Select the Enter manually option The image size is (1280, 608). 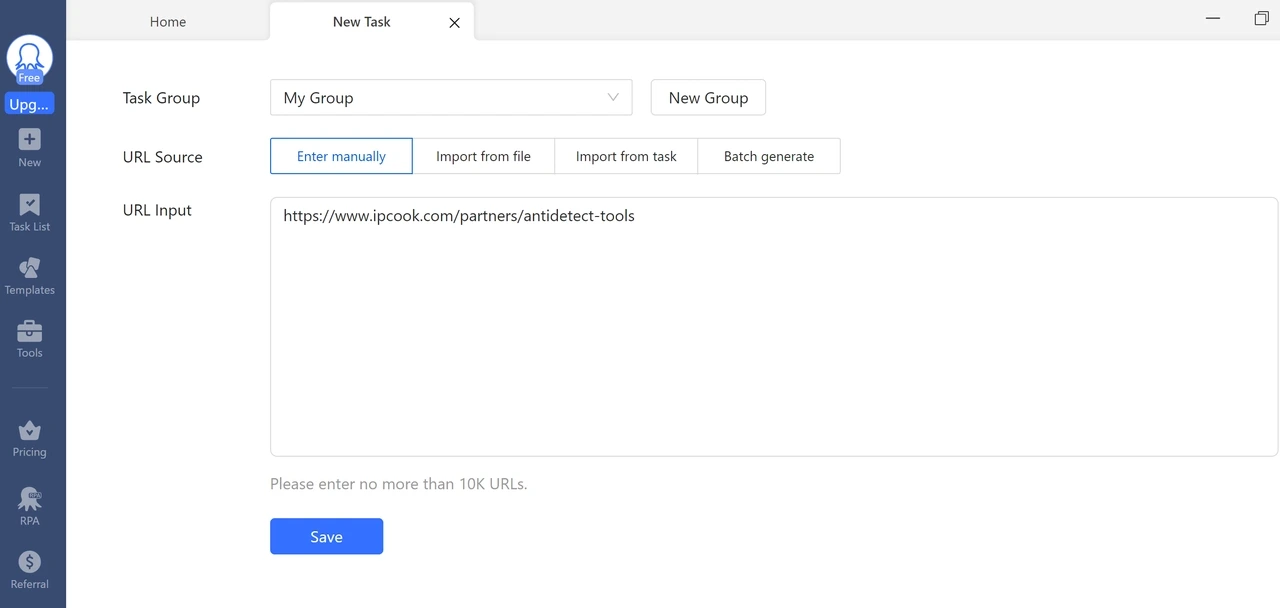pyautogui.click(x=341, y=156)
